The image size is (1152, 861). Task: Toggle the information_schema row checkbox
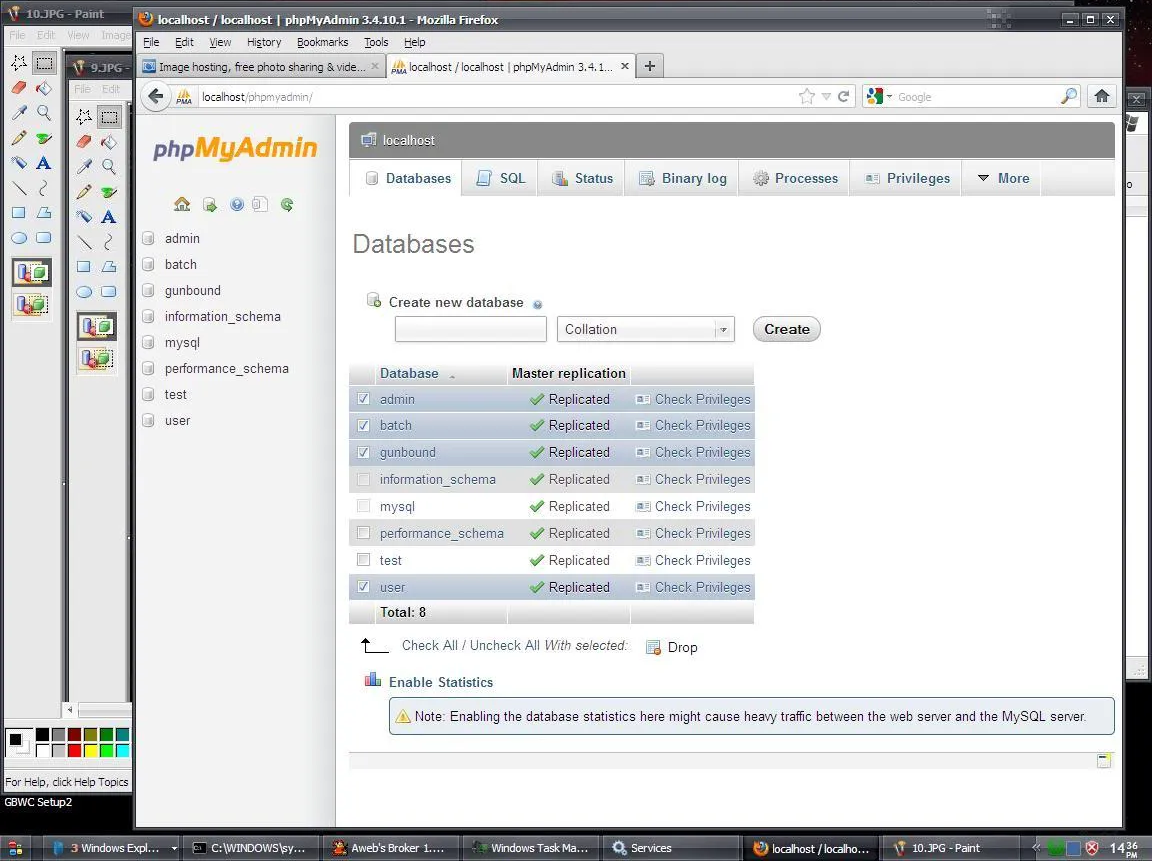(363, 479)
